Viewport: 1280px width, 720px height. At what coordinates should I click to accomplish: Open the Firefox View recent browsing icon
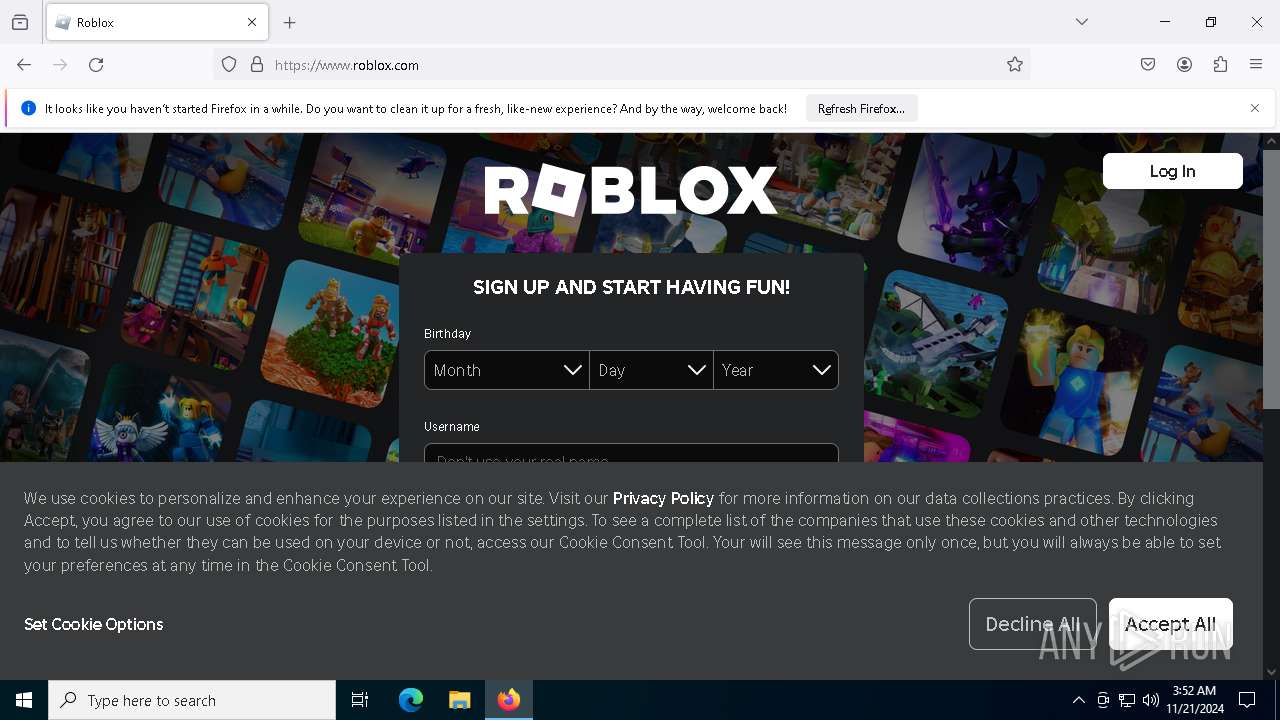[20, 22]
